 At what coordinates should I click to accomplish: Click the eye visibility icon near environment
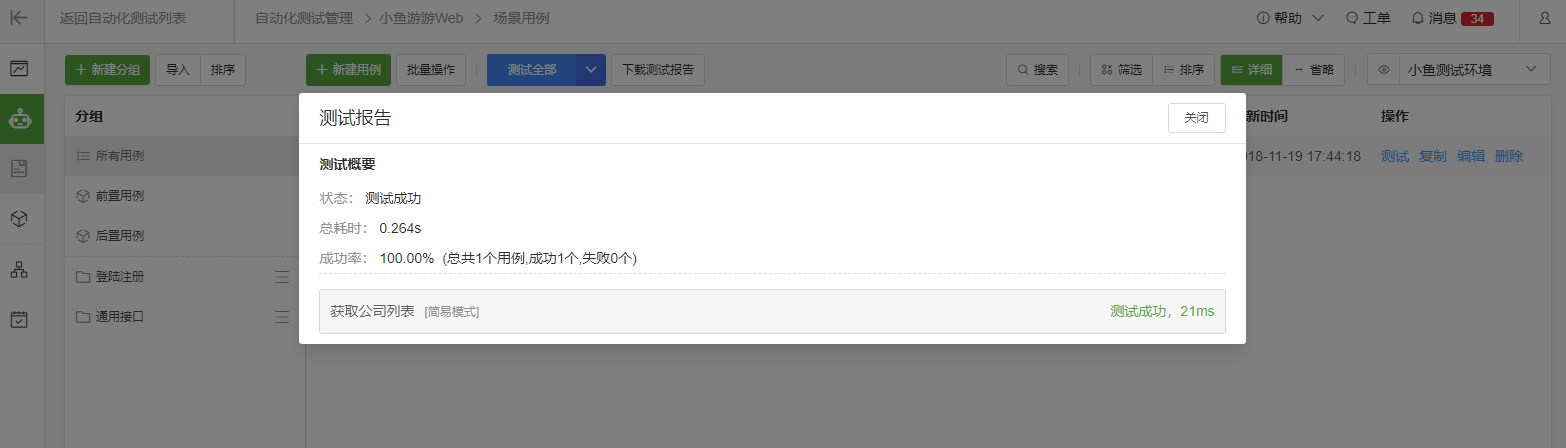point(1384,70)
